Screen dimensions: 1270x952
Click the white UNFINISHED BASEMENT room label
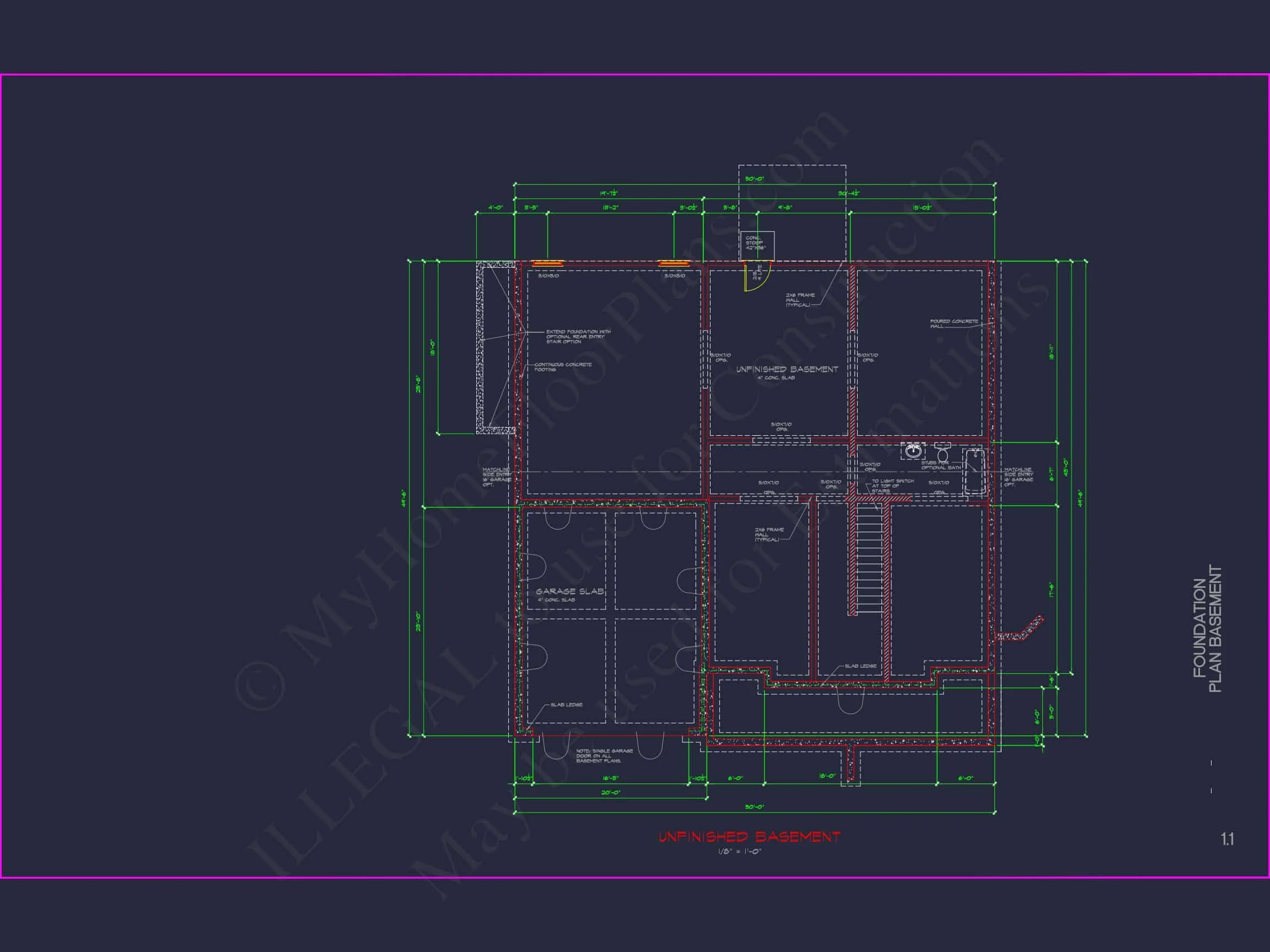[x=787, y=369]
